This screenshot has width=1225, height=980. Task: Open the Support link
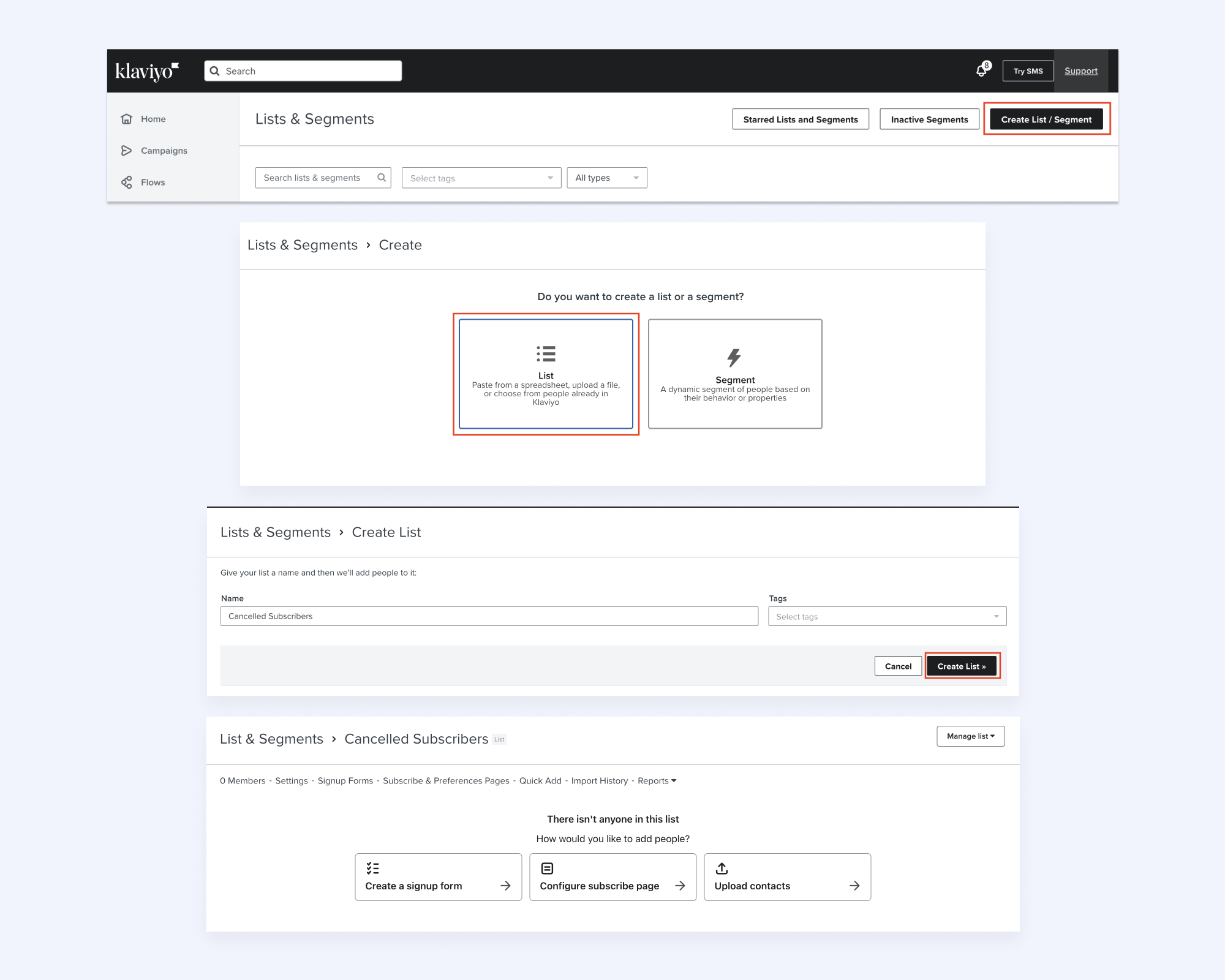tap(1081, 71)
